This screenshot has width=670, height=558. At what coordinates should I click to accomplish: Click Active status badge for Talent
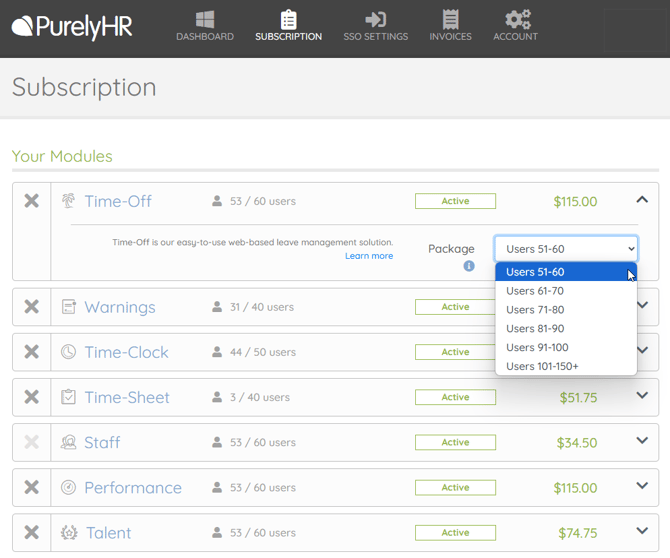point(455,532)
